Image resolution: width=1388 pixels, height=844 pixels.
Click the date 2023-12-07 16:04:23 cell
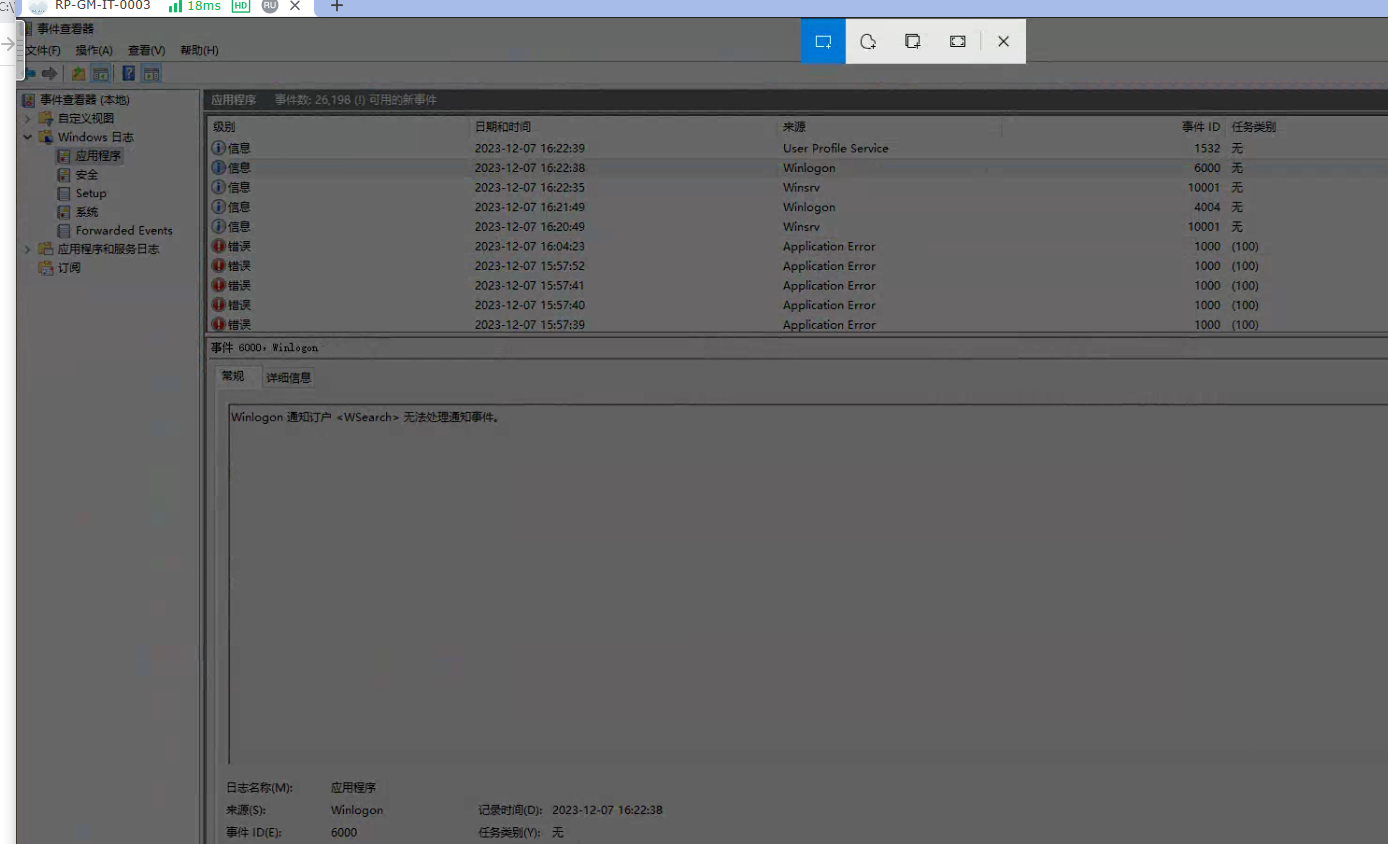530,246
